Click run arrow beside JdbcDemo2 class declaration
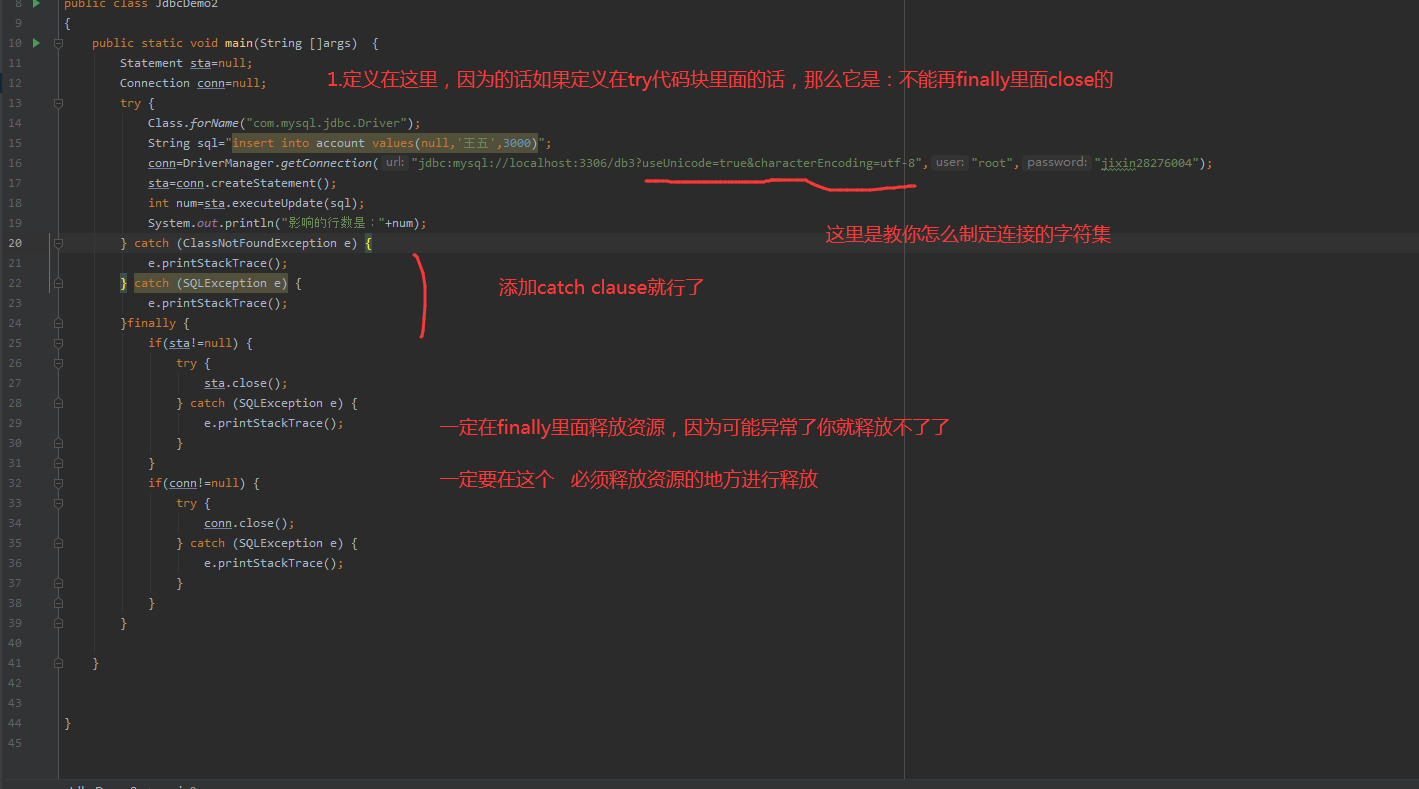 (37, 4)
